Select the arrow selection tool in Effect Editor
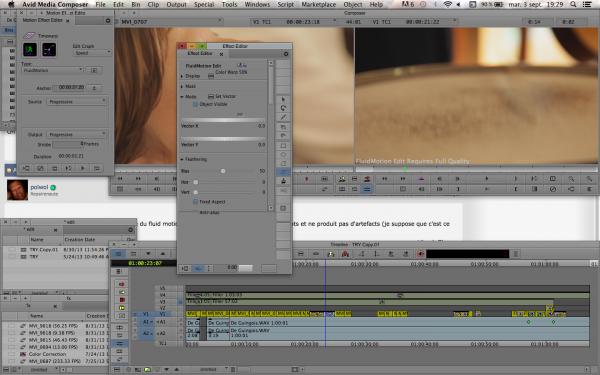Image resolution: width=600 pixels, height=375 pixels. (283, 99)
